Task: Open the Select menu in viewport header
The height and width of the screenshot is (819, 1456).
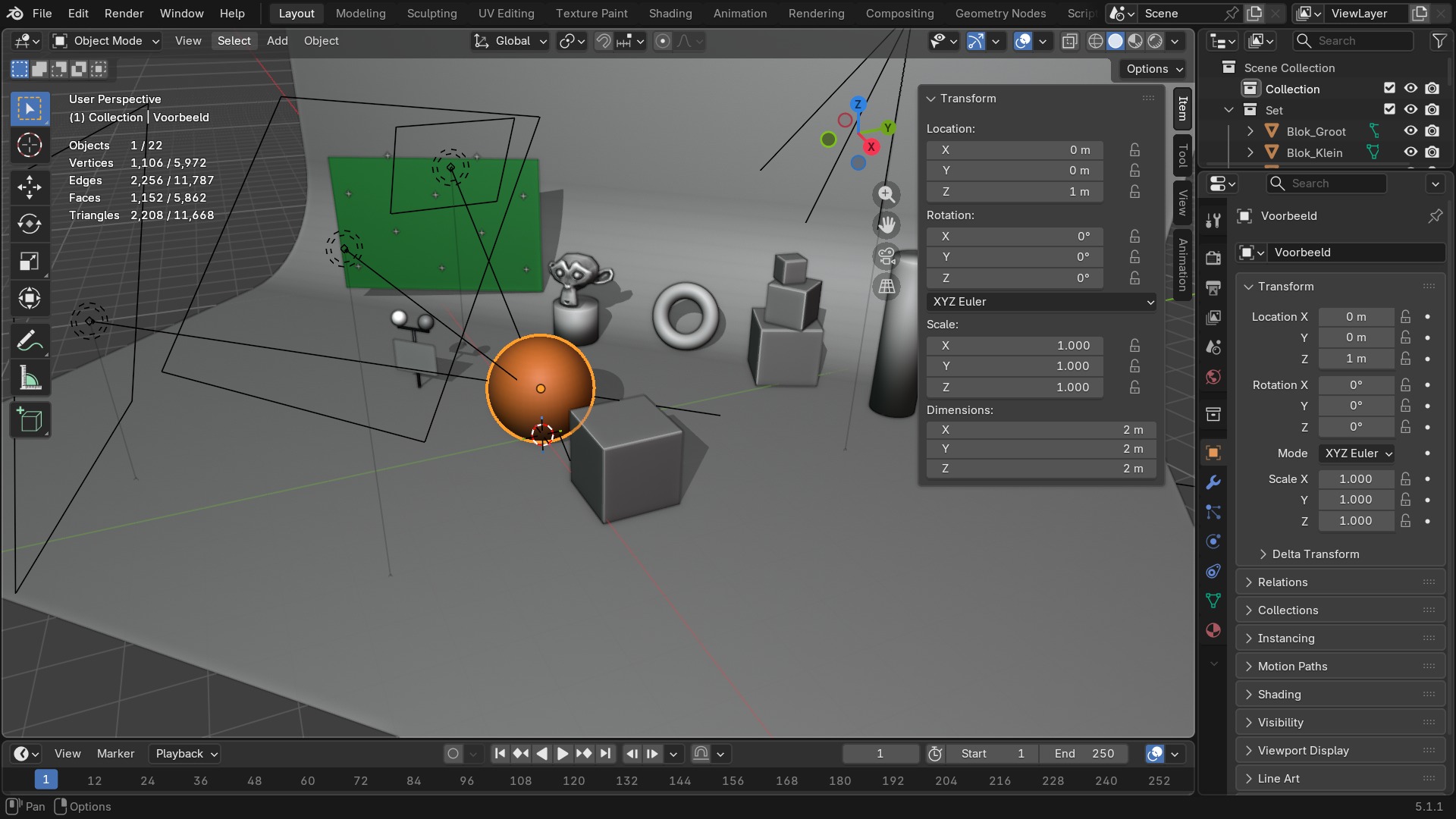Action: tap(234, 41)
